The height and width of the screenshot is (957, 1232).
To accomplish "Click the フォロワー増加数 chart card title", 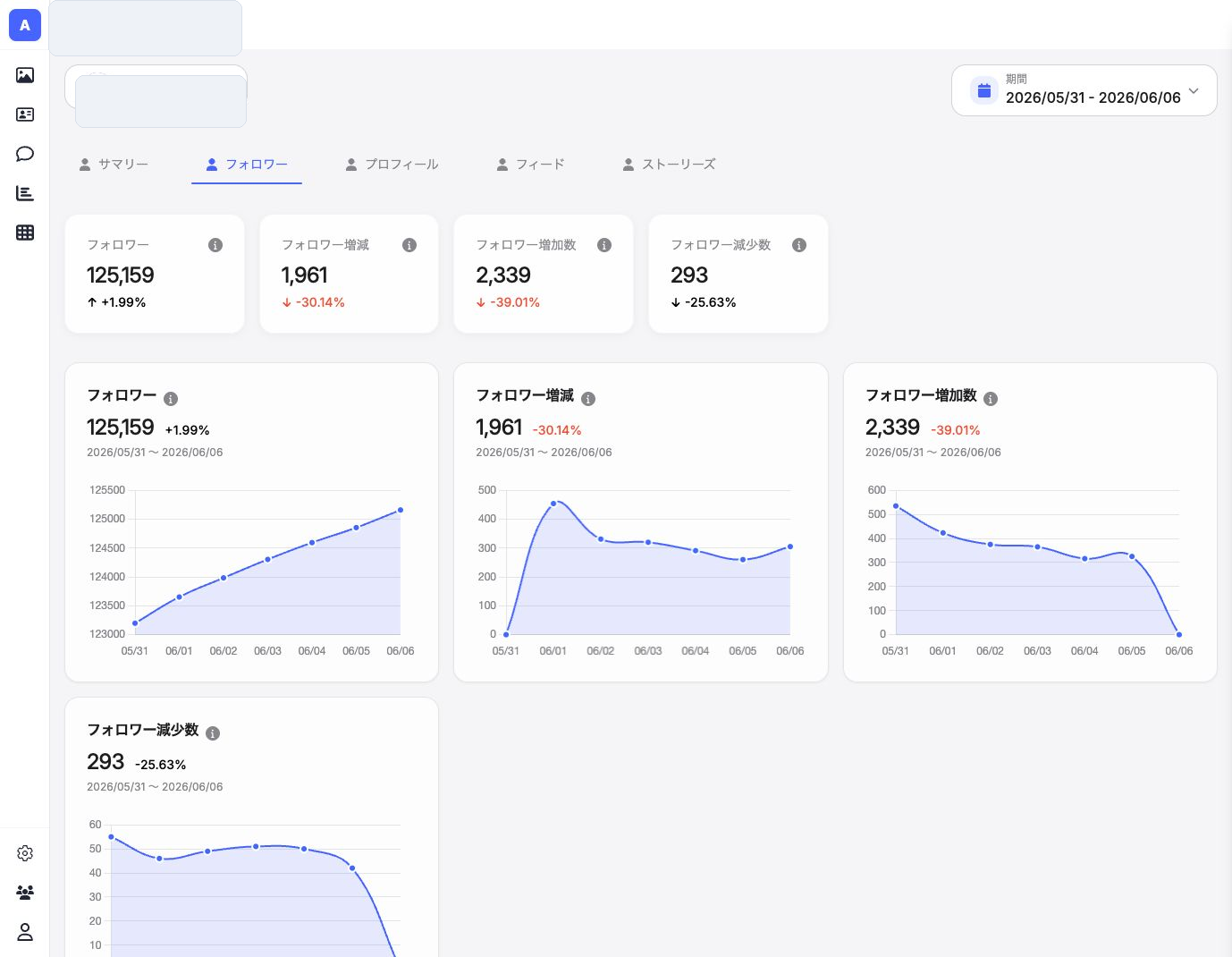I will click(x=921, y=395).
